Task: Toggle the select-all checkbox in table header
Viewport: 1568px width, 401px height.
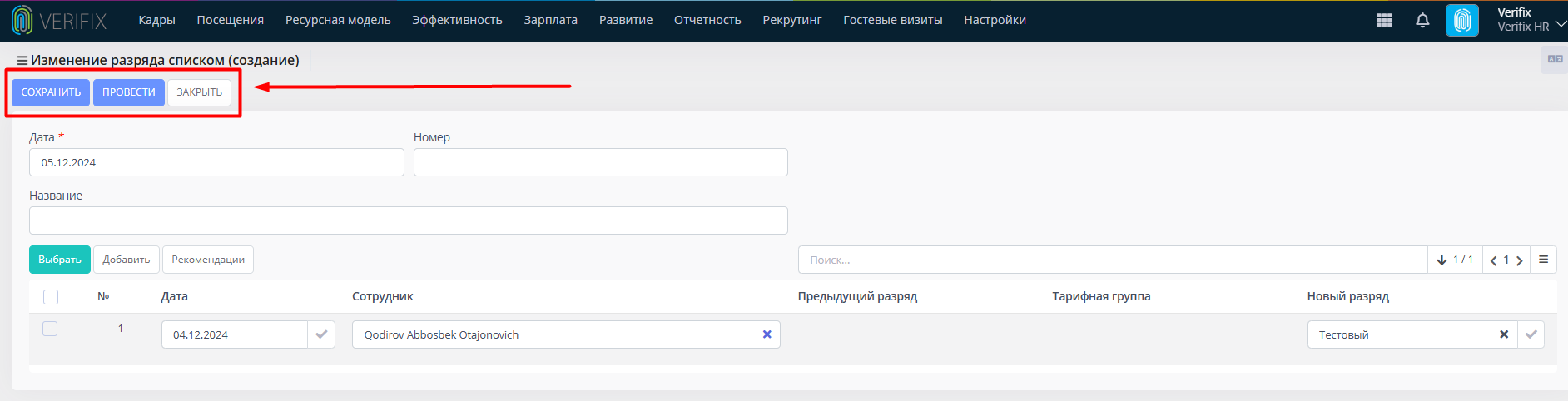Action: (x=51, y=297)
